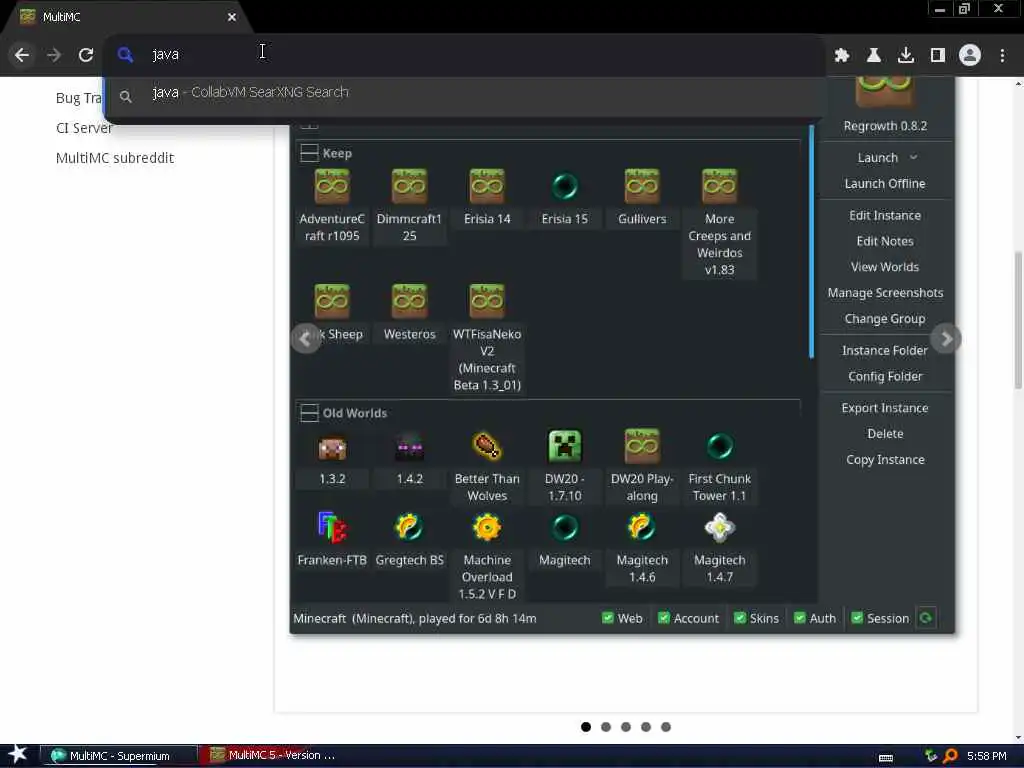This screenshot has height=768, width=1024.
Task: Click the Delete option
Action: (x=885, y=434)
